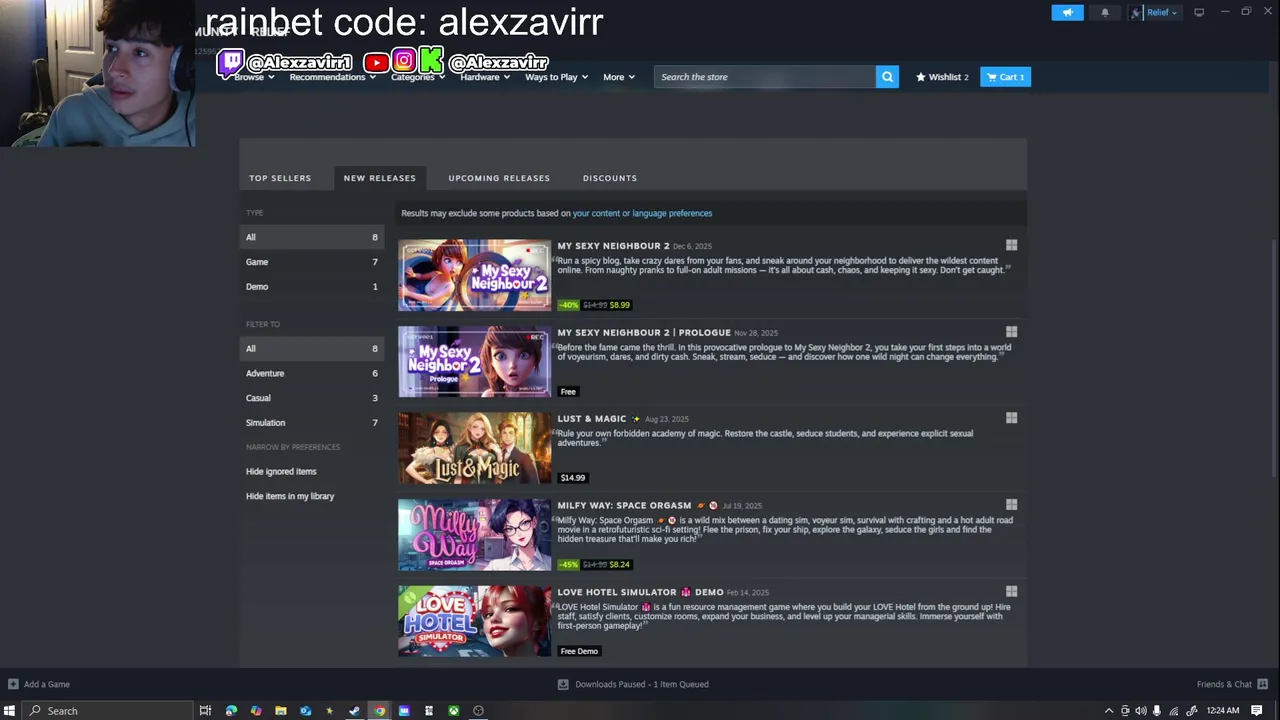
Task: Select the New Releases tab
Action: coord(379,178)
